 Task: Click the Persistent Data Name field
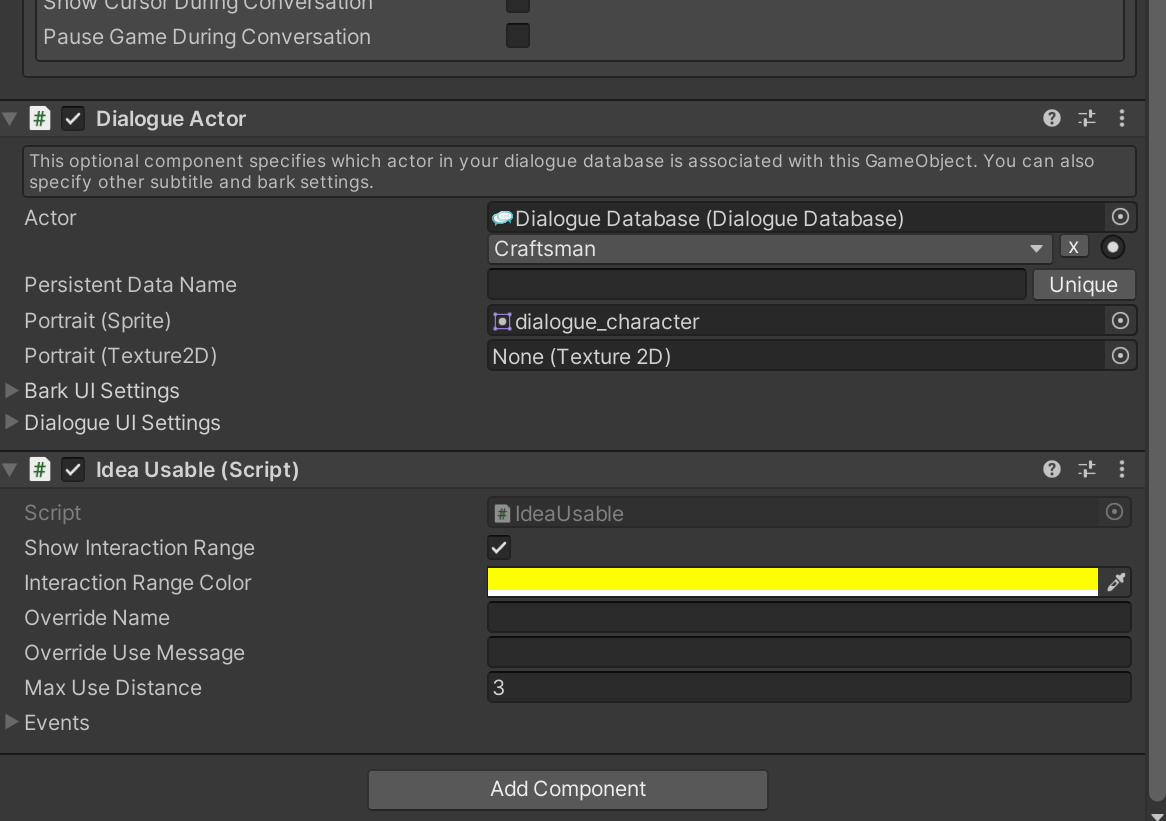[757, 285]
